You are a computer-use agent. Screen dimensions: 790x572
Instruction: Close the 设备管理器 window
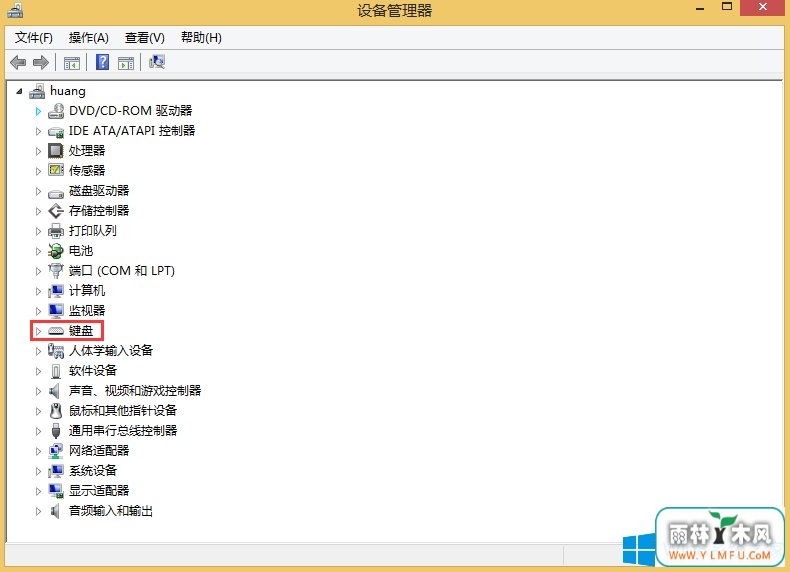tap(763, 7)
